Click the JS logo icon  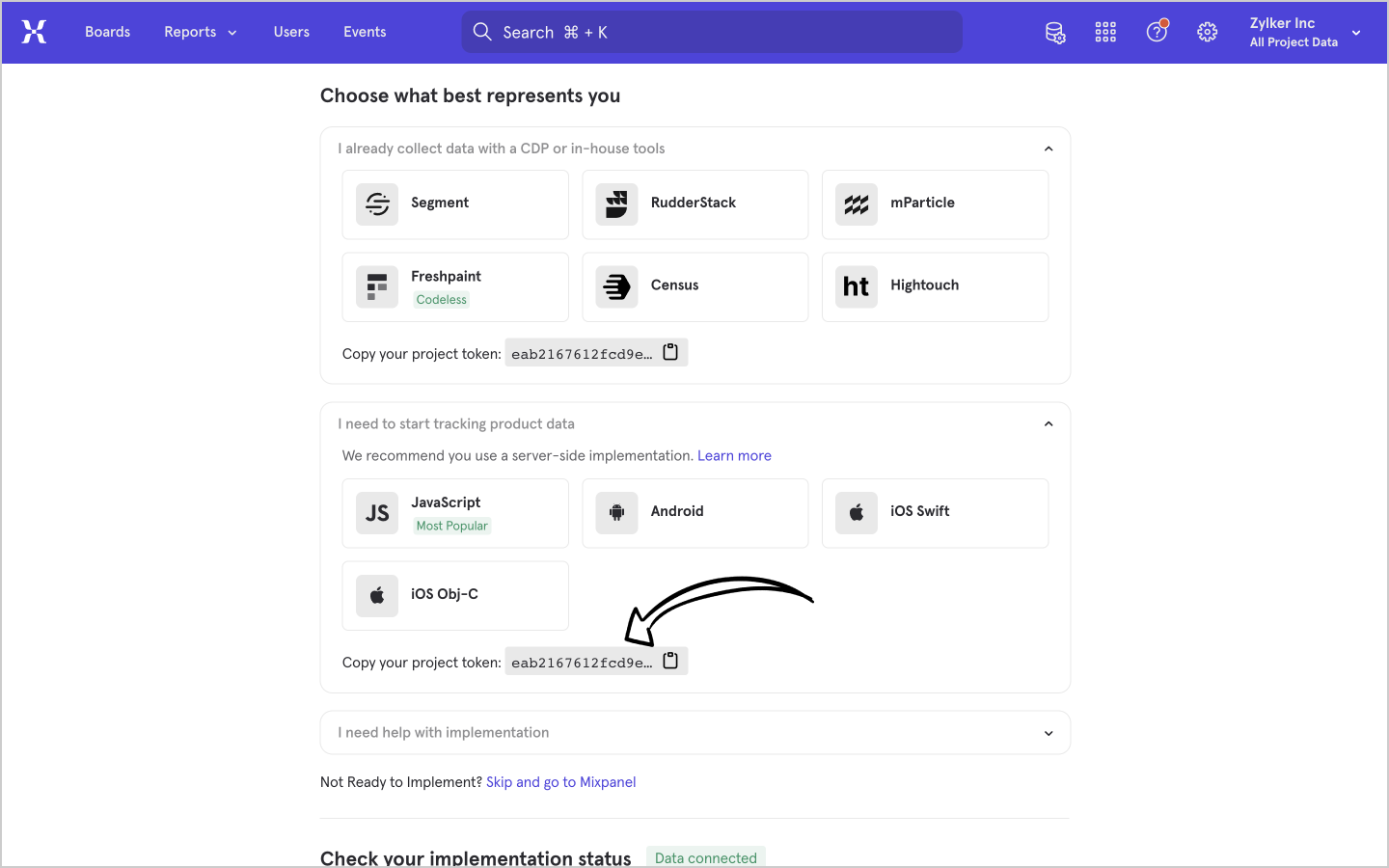377,513
